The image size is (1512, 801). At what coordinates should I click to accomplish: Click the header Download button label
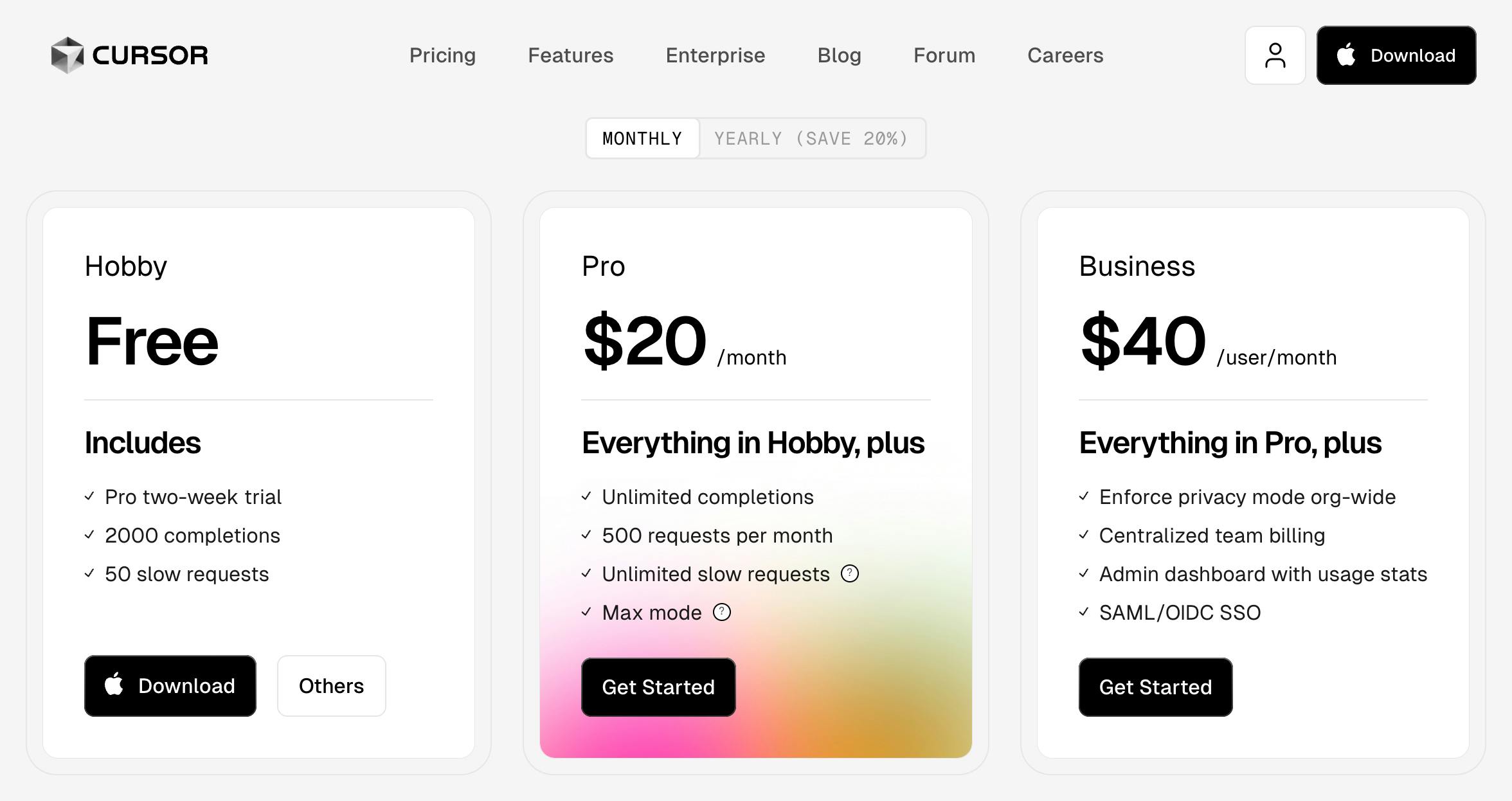(x=1412, y=55)
